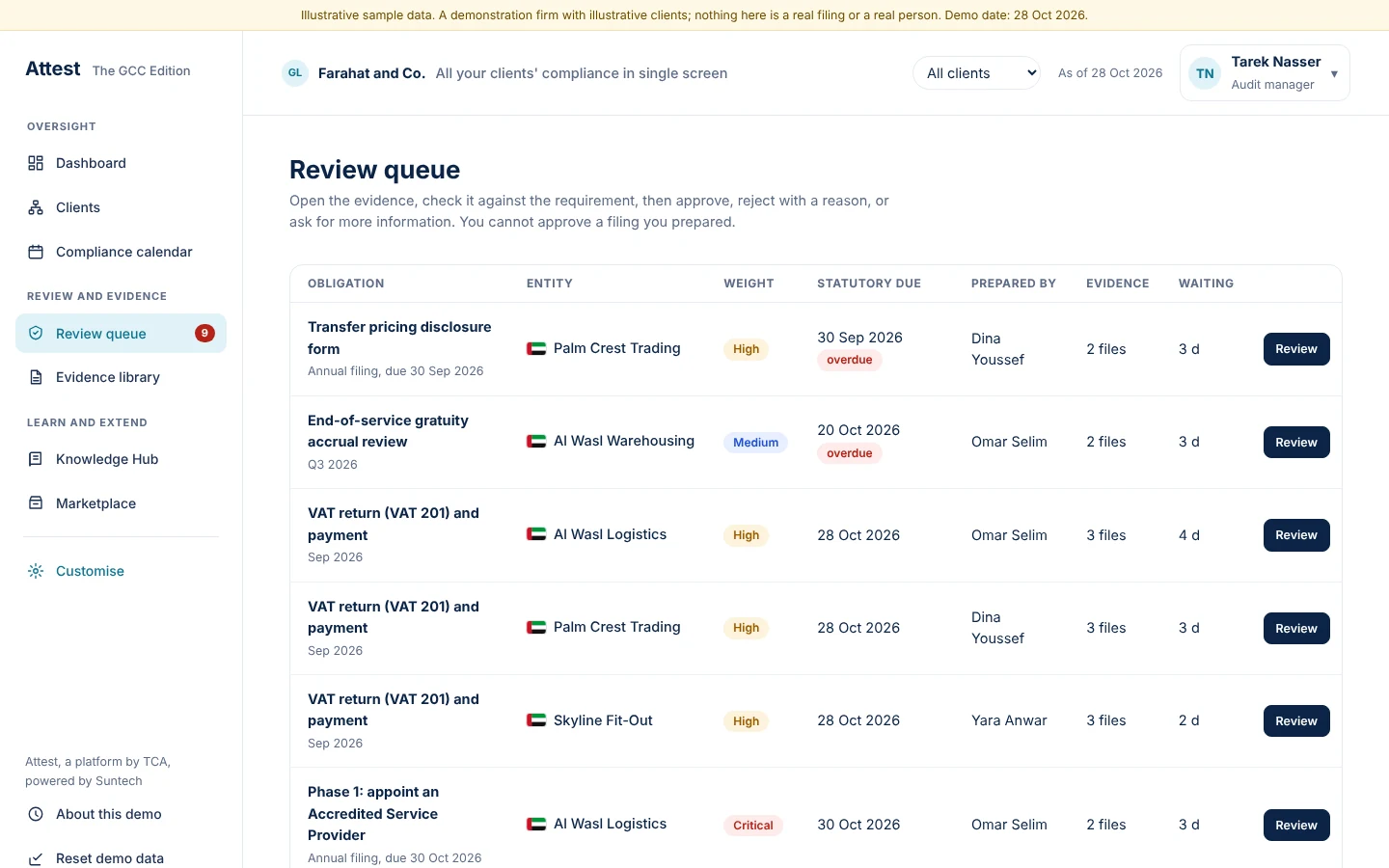This screenshot has width=1389, height=868.
Task: Review the End-of-service gratuity accrual review
Action: pos(1296,443)
